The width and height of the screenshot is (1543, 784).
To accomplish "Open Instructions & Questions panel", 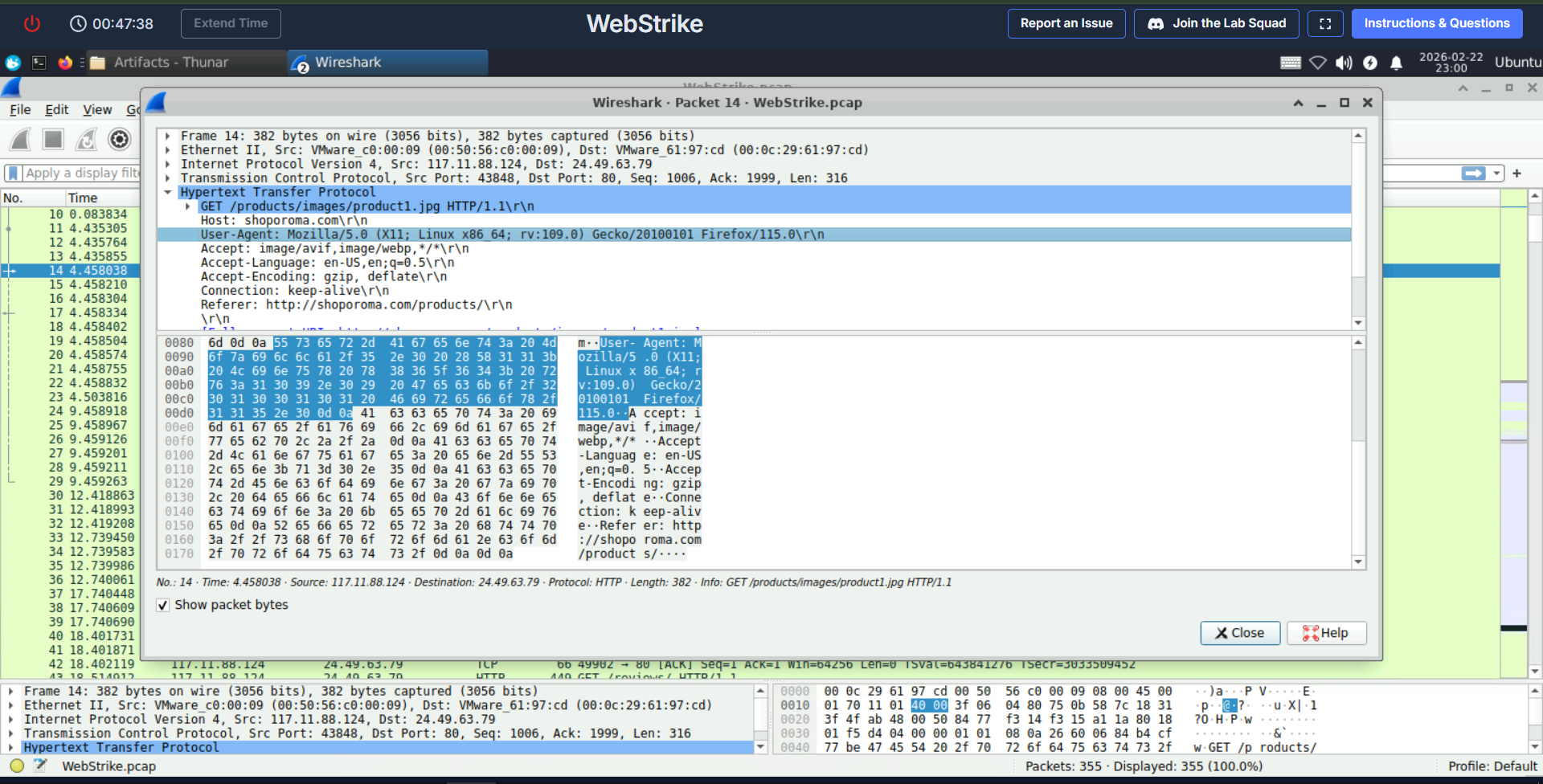I will pyautogui.click(x=1437, y=23).
